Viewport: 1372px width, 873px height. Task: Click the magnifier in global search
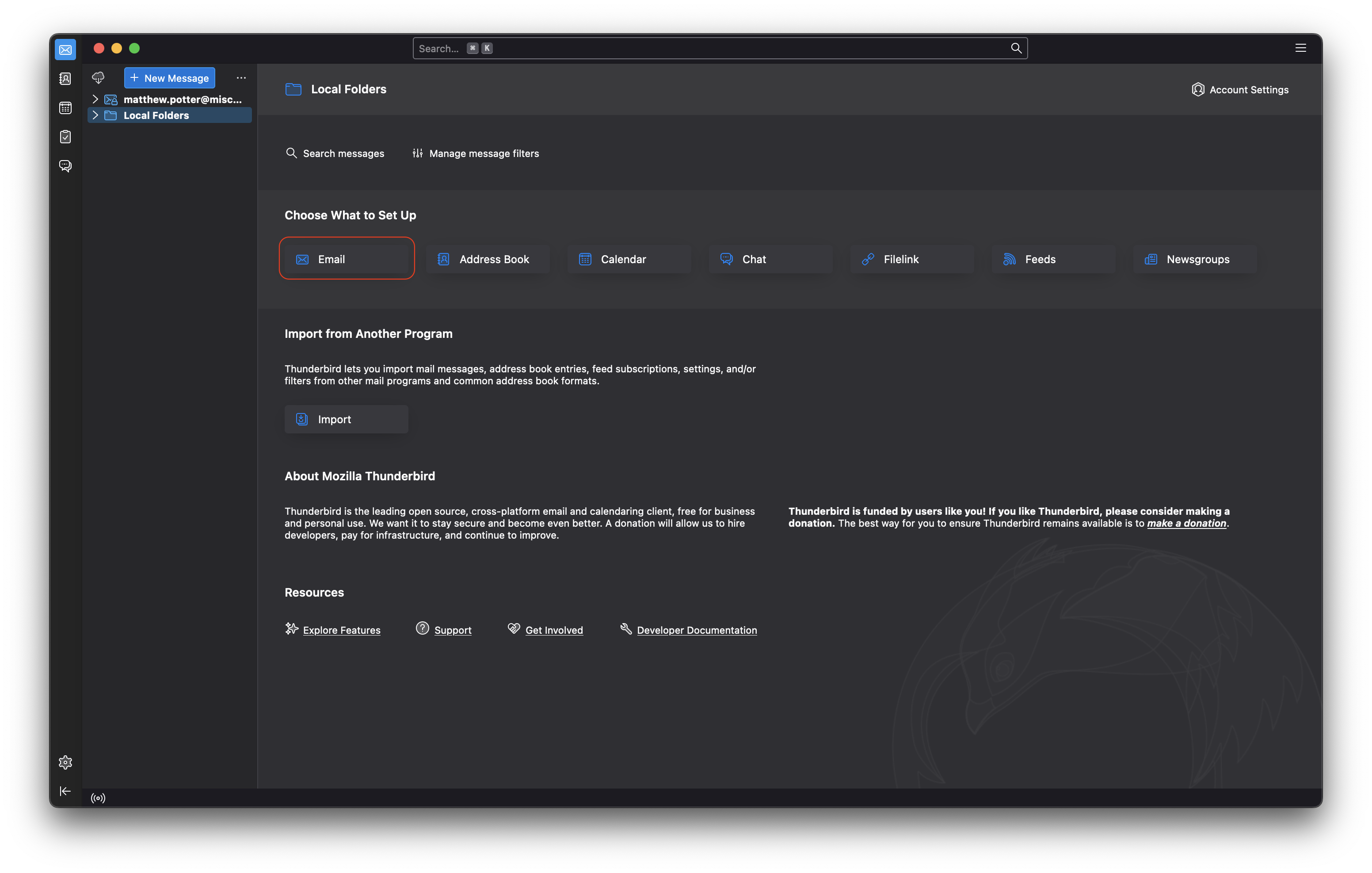tap(1016, 48)
